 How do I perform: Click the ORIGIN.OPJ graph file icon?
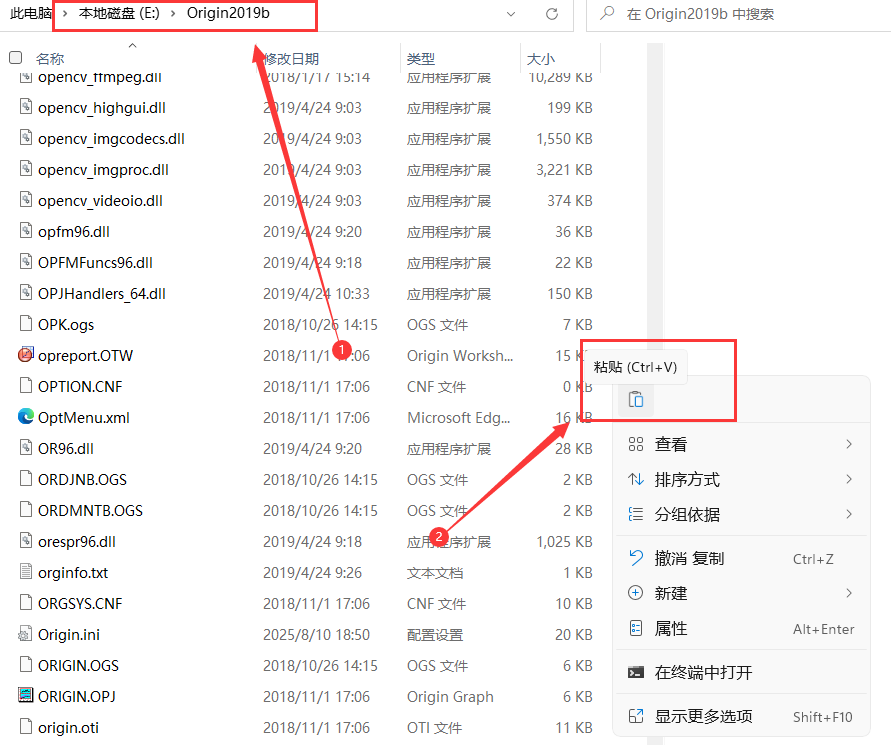click(26, 695)
